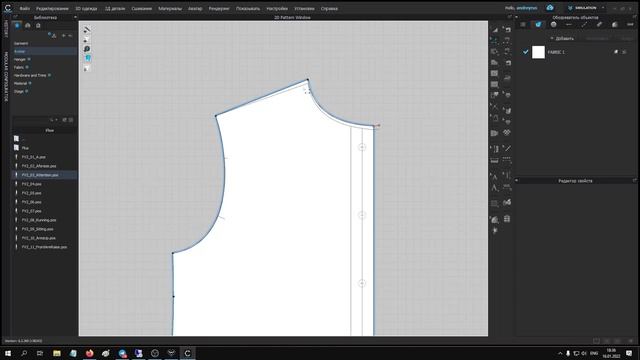Click the Добавить button to add fabric
Viewport: 640px width, 360px height.
[x=562, y=38]
